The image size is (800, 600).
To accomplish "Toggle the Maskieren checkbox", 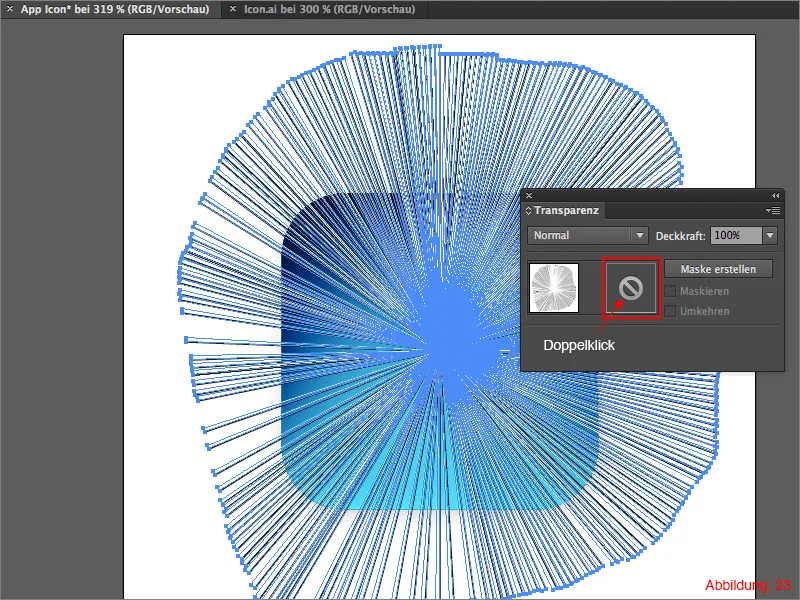I will (x=670, y=291).
